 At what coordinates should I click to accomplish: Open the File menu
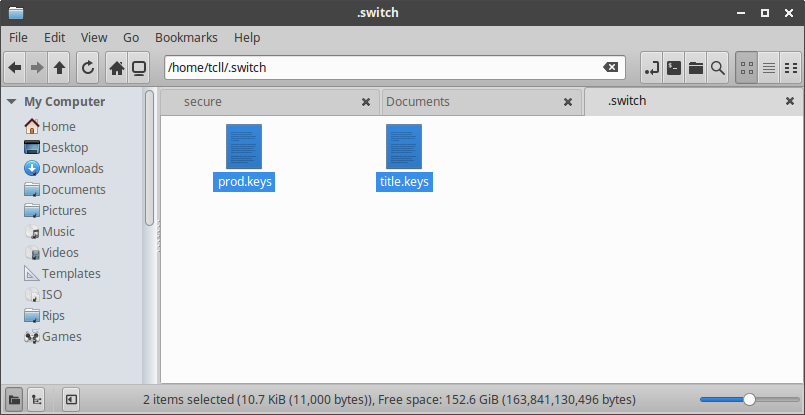coord(18,37)
